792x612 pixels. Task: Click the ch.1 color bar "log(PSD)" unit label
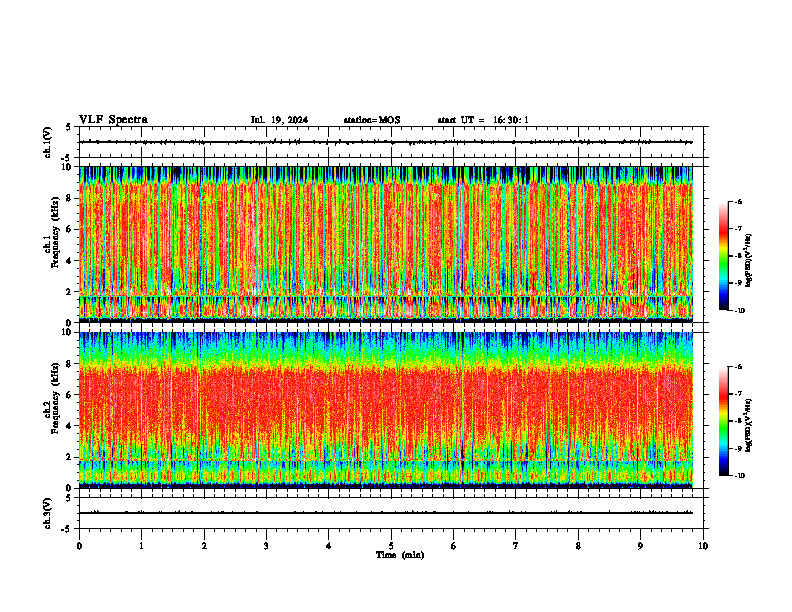[x=749, y=260]
